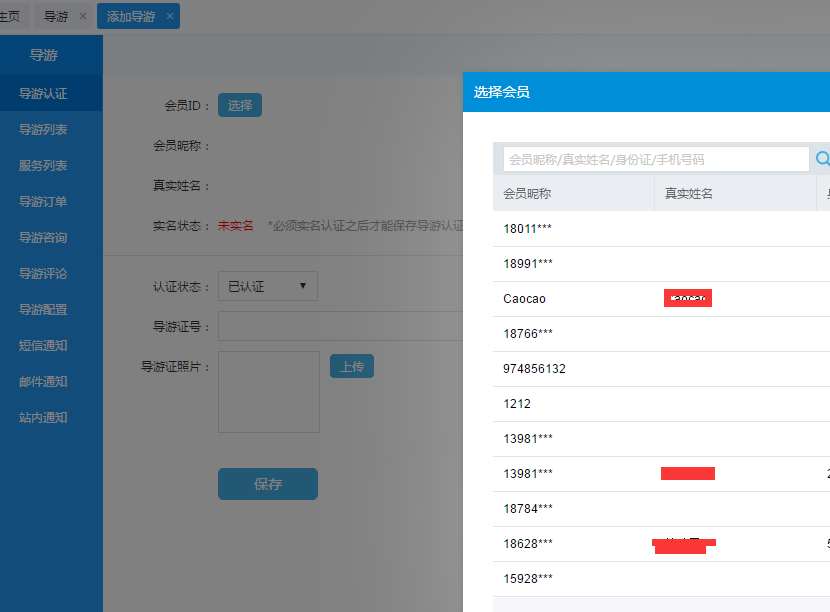The height and width of the screenshot is (612, 830).
Task: Click the 导游证号 input field
Action: pos(340,326)
